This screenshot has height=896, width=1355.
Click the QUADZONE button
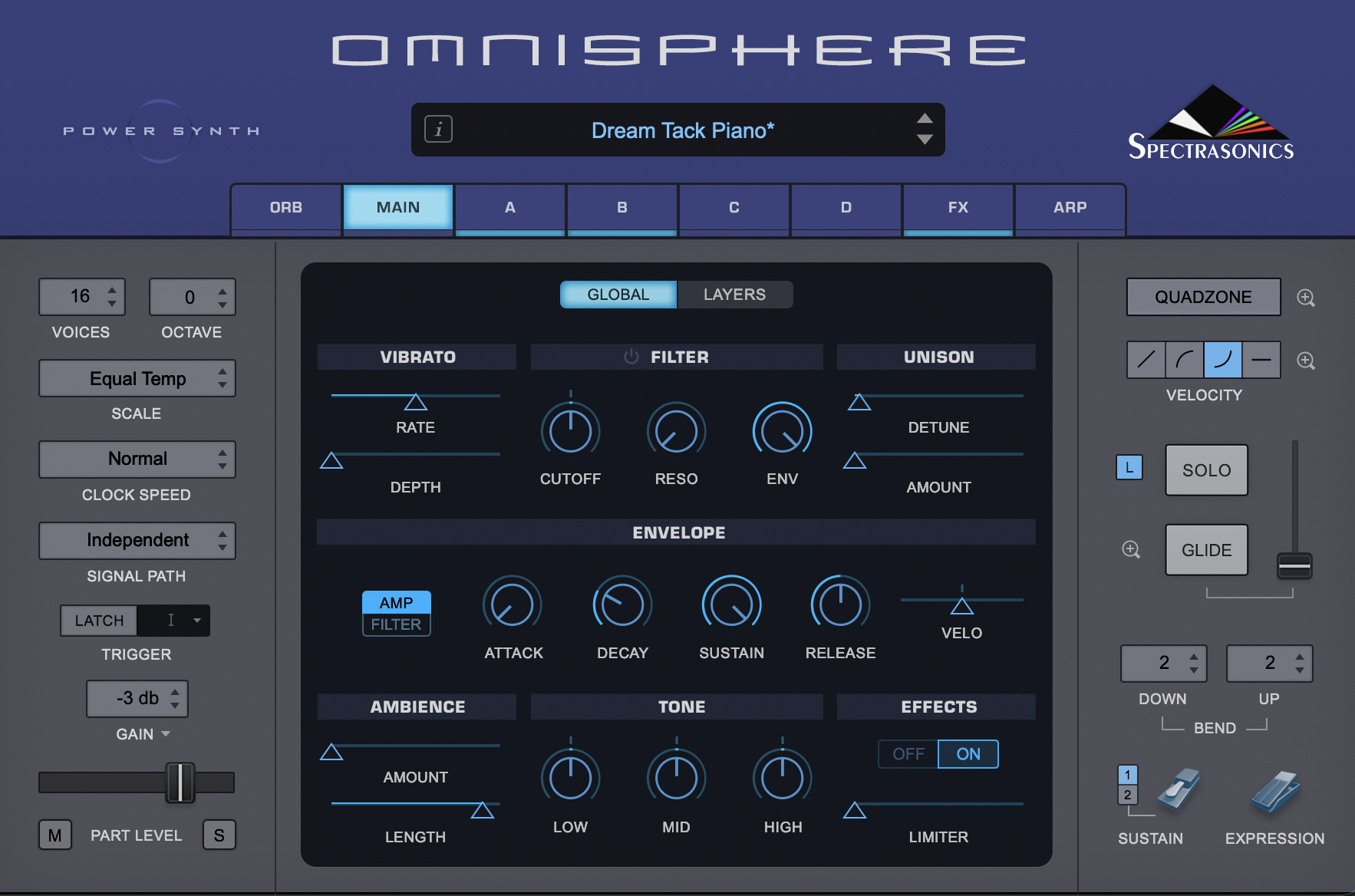[x=1204, y=297]
